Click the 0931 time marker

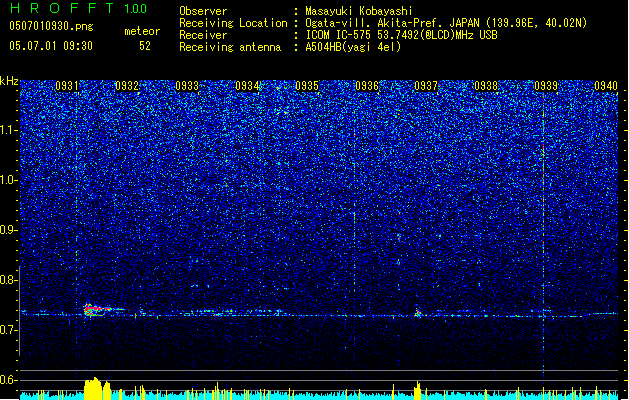pyautogui.click(x=67, y=86)
